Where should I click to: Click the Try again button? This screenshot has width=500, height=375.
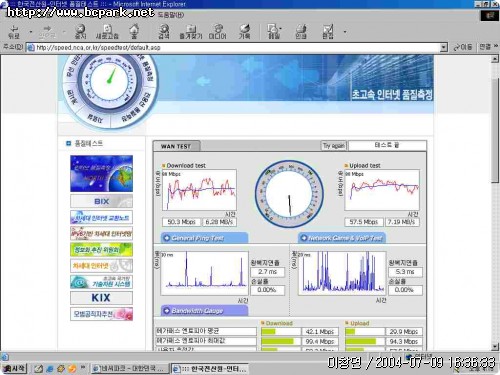coord(334,146)
